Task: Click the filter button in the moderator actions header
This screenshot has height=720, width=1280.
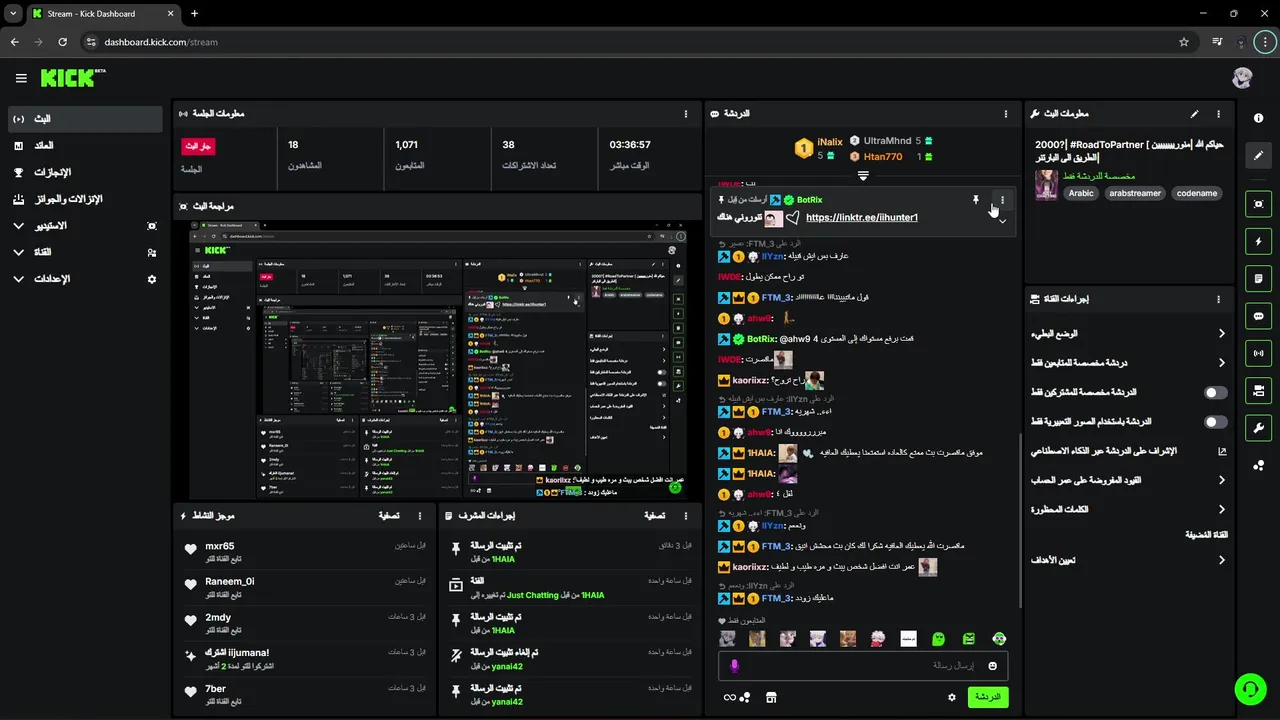Action: point(653,516)
